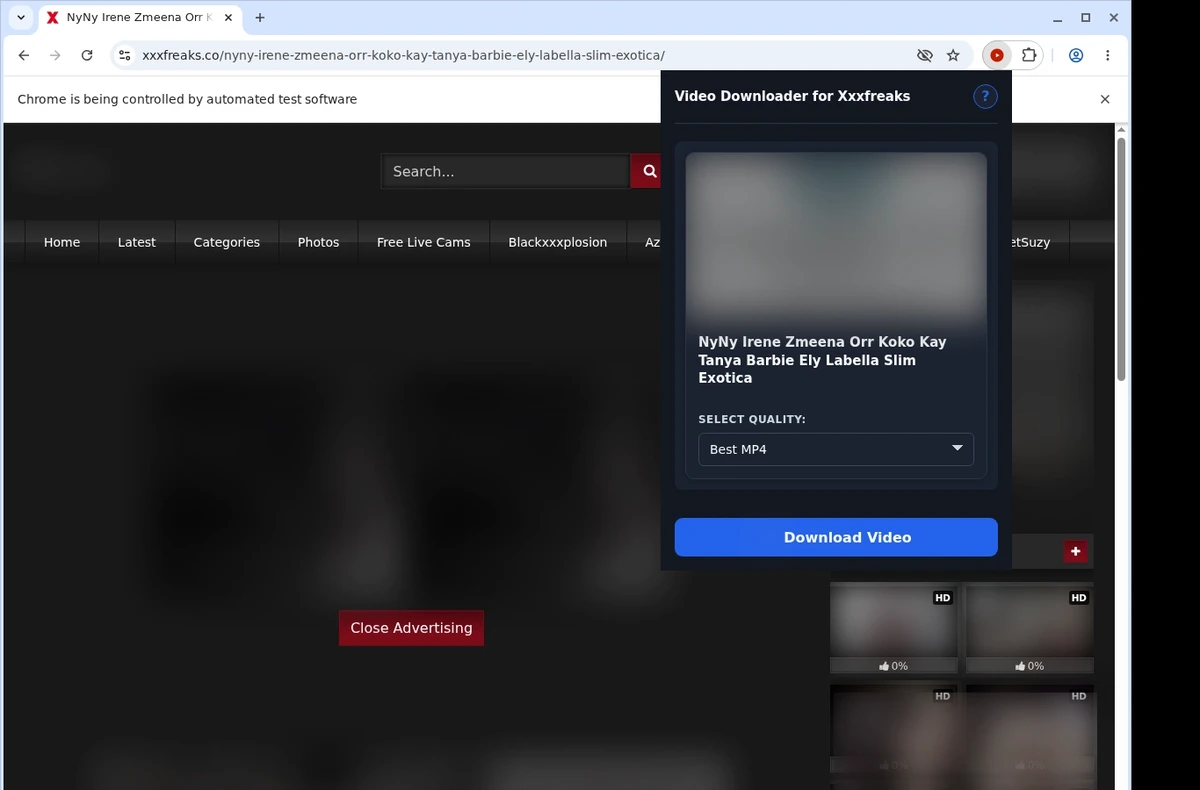Click the video title text in popup
1200x790 pixels.
(822, 360)
